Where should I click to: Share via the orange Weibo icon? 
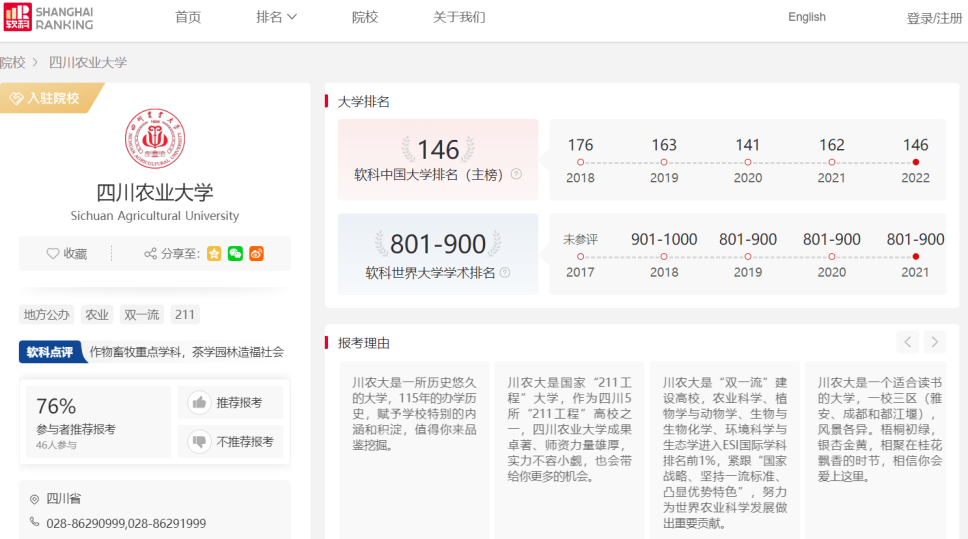point(256,254)
